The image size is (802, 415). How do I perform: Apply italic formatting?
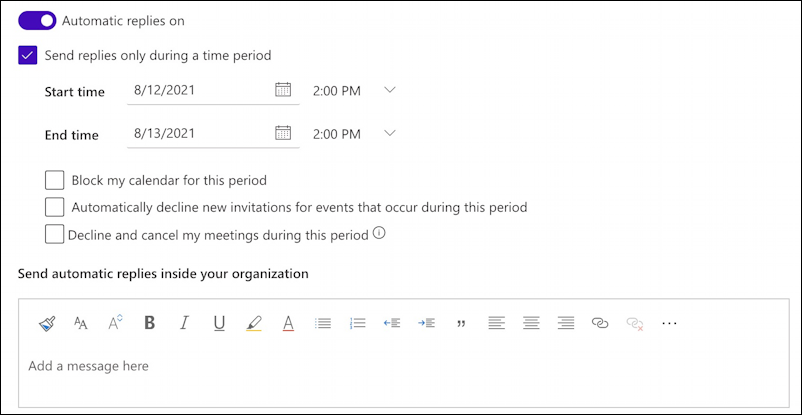click(184, 323)
